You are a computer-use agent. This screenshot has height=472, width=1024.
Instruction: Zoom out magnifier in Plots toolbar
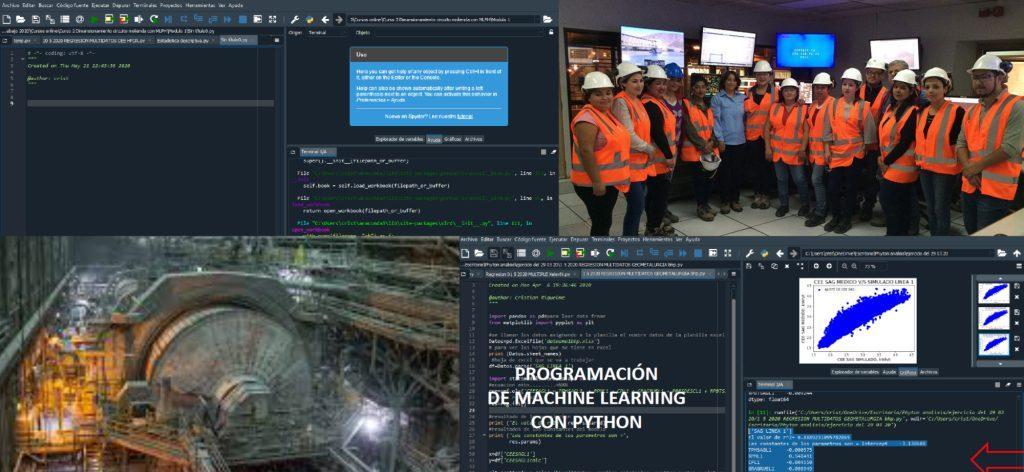click(x=844, y=266)
